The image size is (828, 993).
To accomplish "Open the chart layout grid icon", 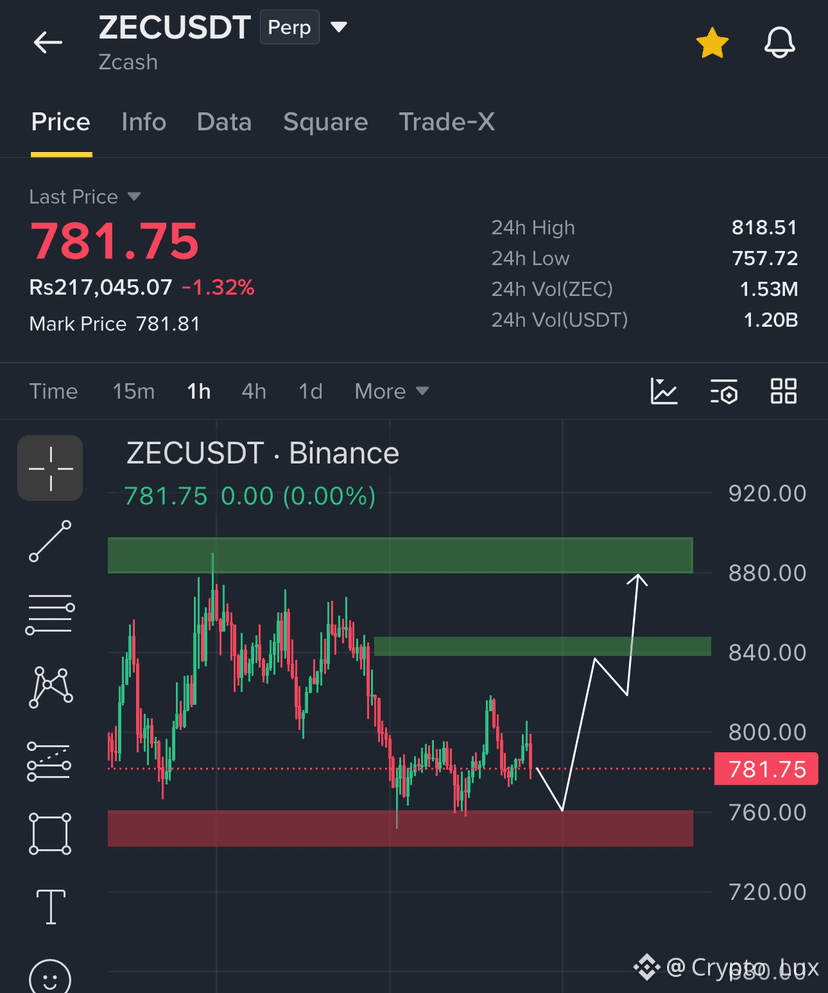I will pyautogui.click(x=784, y=391).
